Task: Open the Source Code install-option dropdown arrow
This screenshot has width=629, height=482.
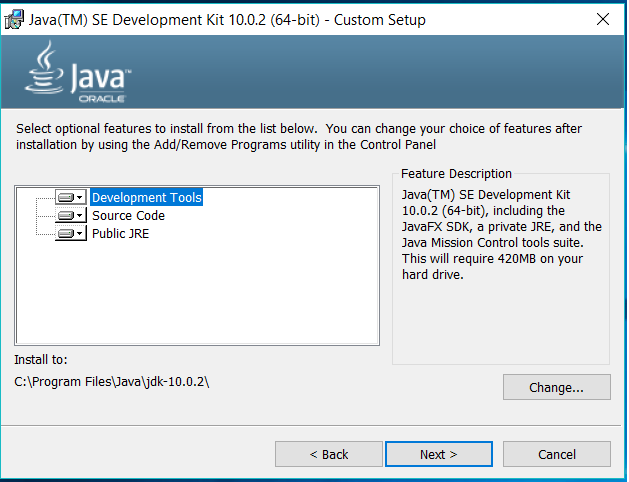Action: tap(80, 215)
